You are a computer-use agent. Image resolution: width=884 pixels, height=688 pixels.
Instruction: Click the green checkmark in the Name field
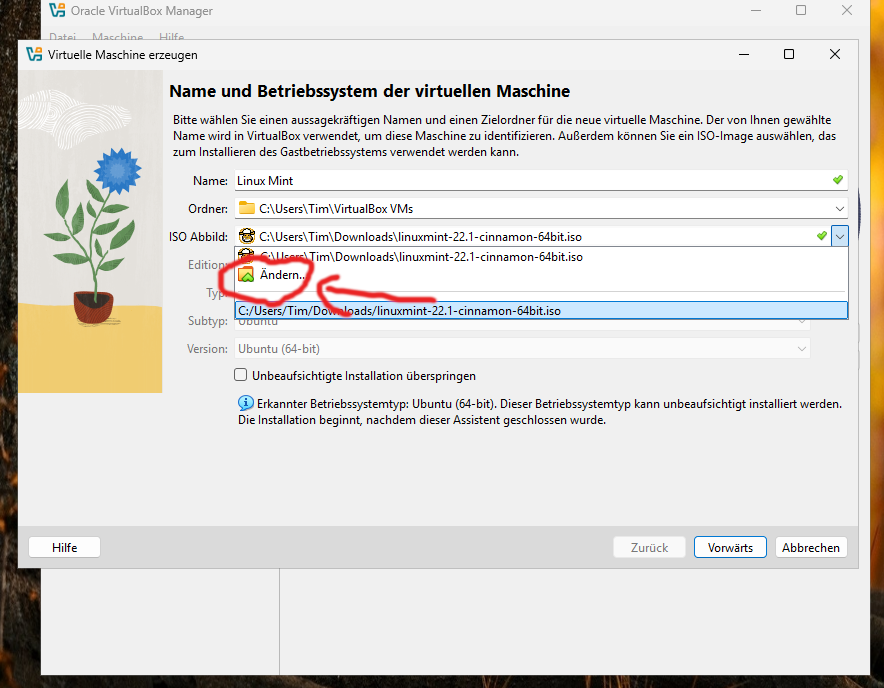tap(838, 180)
